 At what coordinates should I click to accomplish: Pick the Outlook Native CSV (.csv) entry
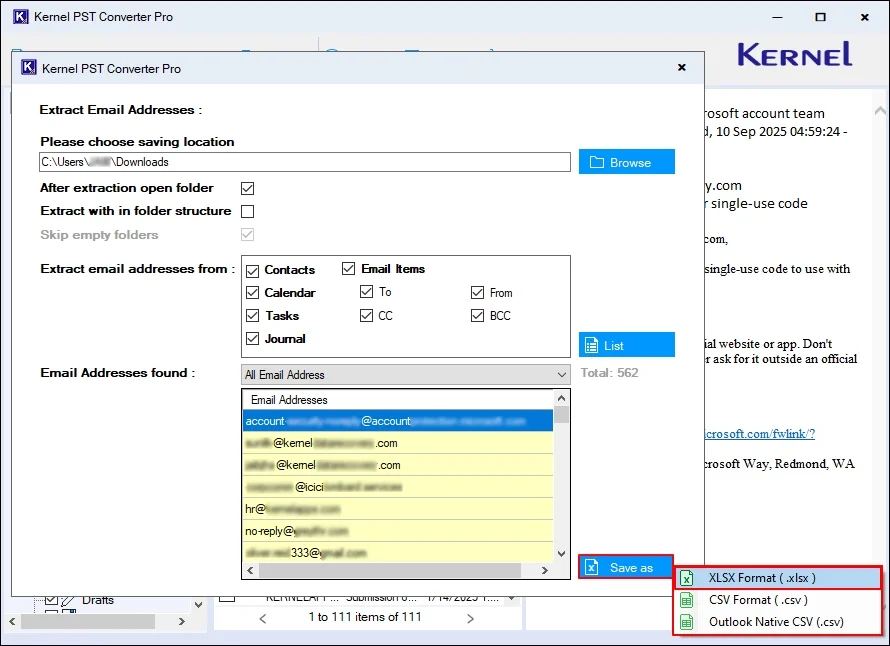click(775, 622)
